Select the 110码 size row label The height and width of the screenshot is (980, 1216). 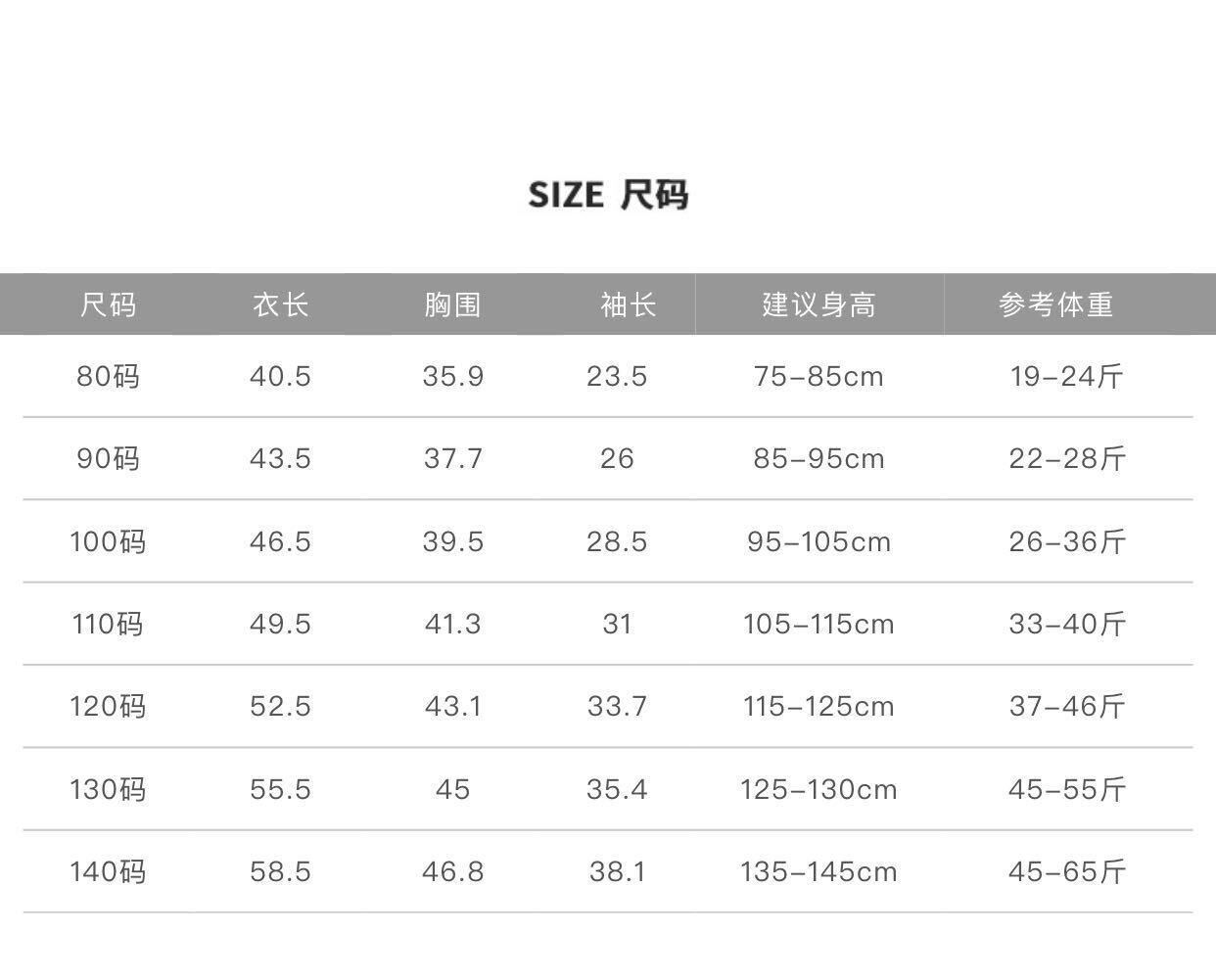(x=109, y=624)
